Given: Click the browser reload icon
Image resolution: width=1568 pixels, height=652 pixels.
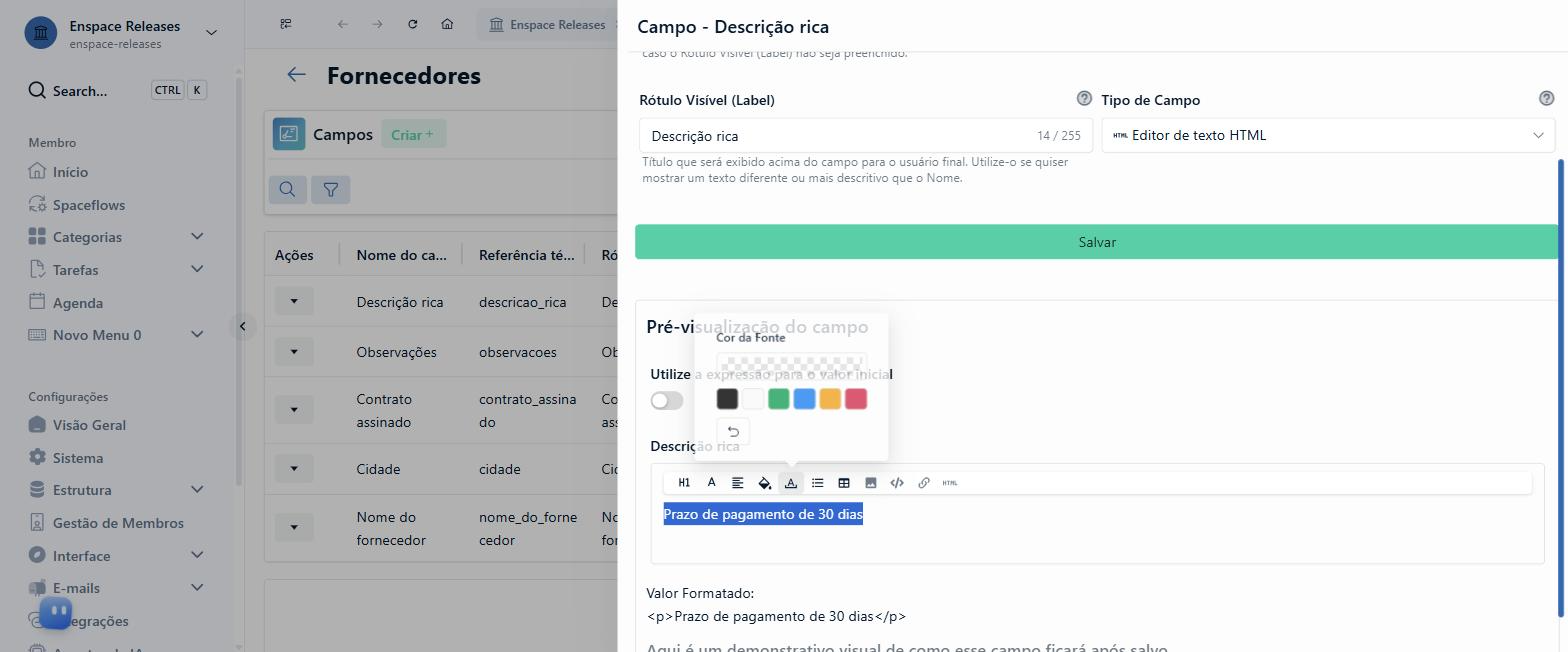Looking at the screenshot, I should coord(412,24).
